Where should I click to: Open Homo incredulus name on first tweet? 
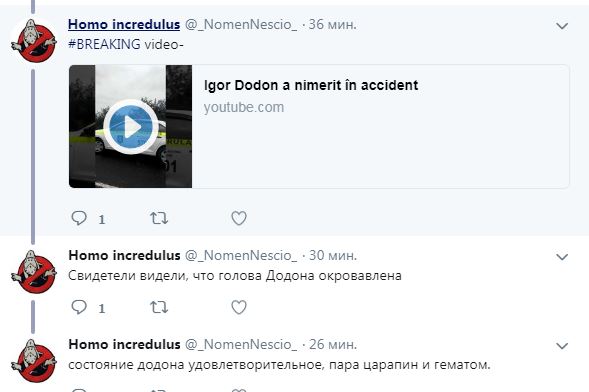(124, 24)
